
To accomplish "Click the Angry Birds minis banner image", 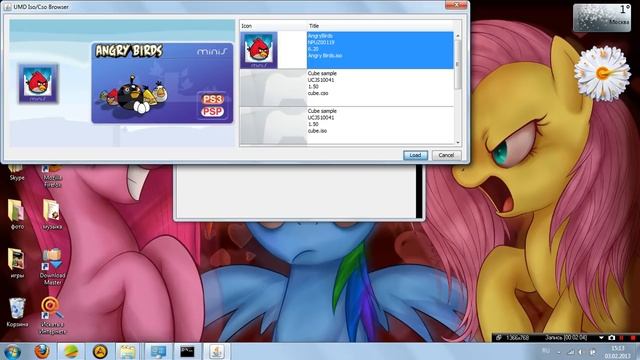I will point(162,83).
